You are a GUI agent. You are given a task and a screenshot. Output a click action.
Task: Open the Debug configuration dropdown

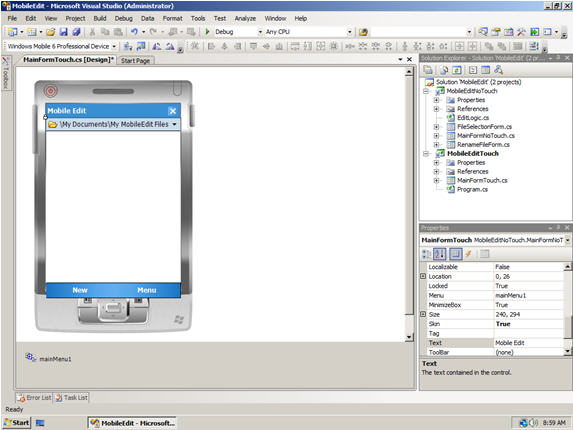pos(261,32)
